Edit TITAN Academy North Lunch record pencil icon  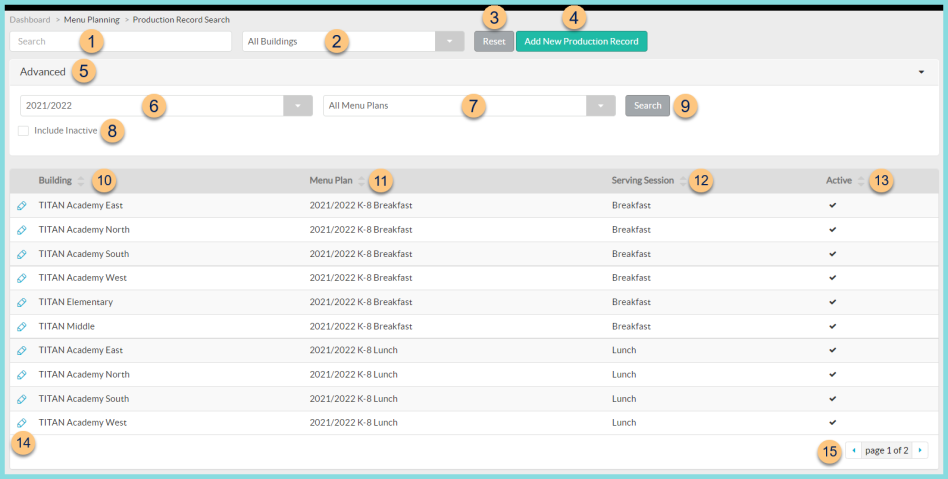tap(22, 374)
